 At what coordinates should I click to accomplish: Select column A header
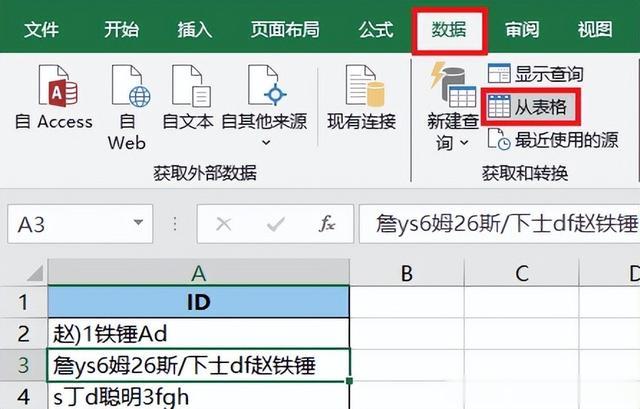click(x=198, y=273)
